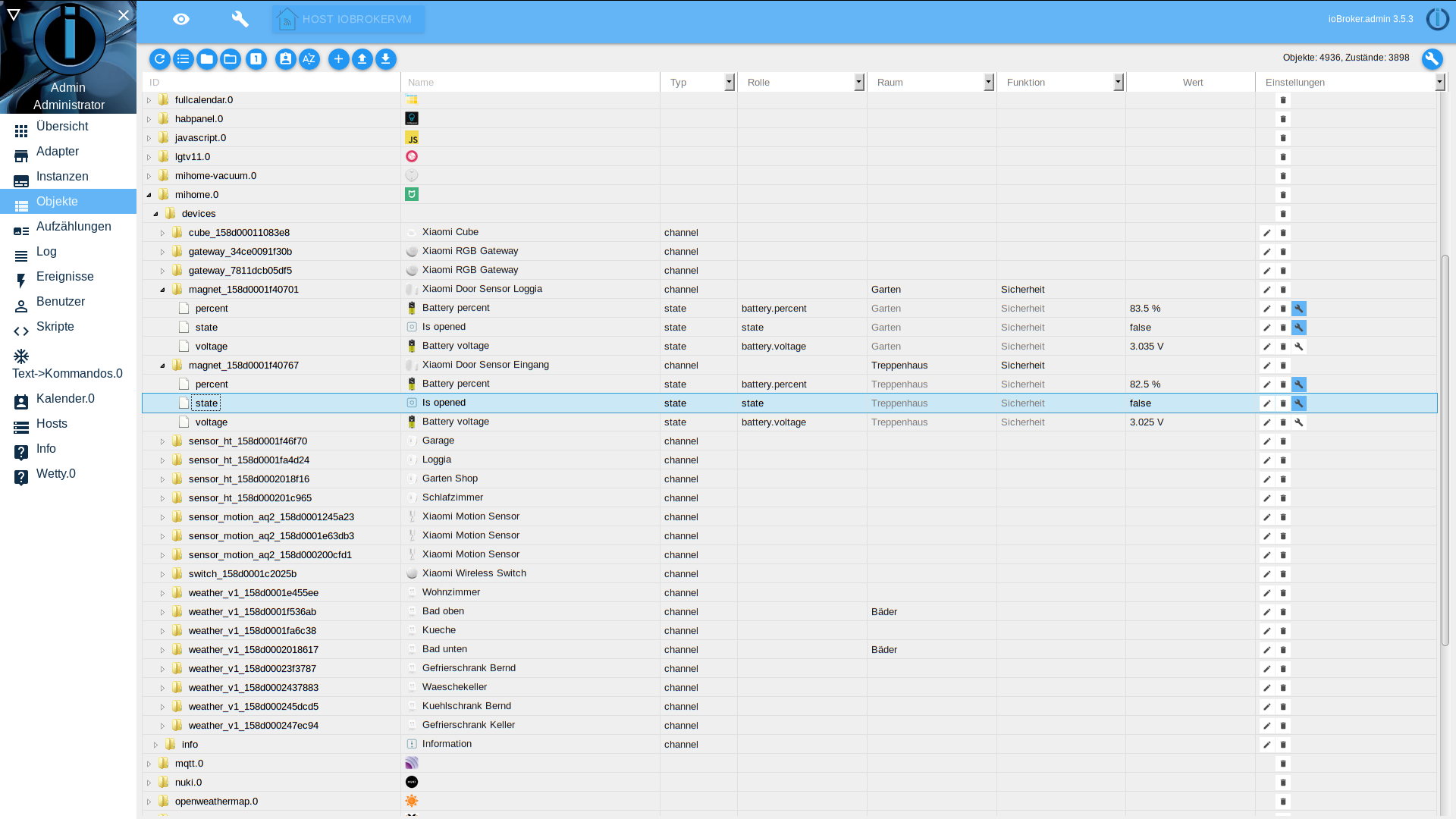1456x819 pixels.
Task: Refresh the objects tree
Action: click(x=159, y=59)
